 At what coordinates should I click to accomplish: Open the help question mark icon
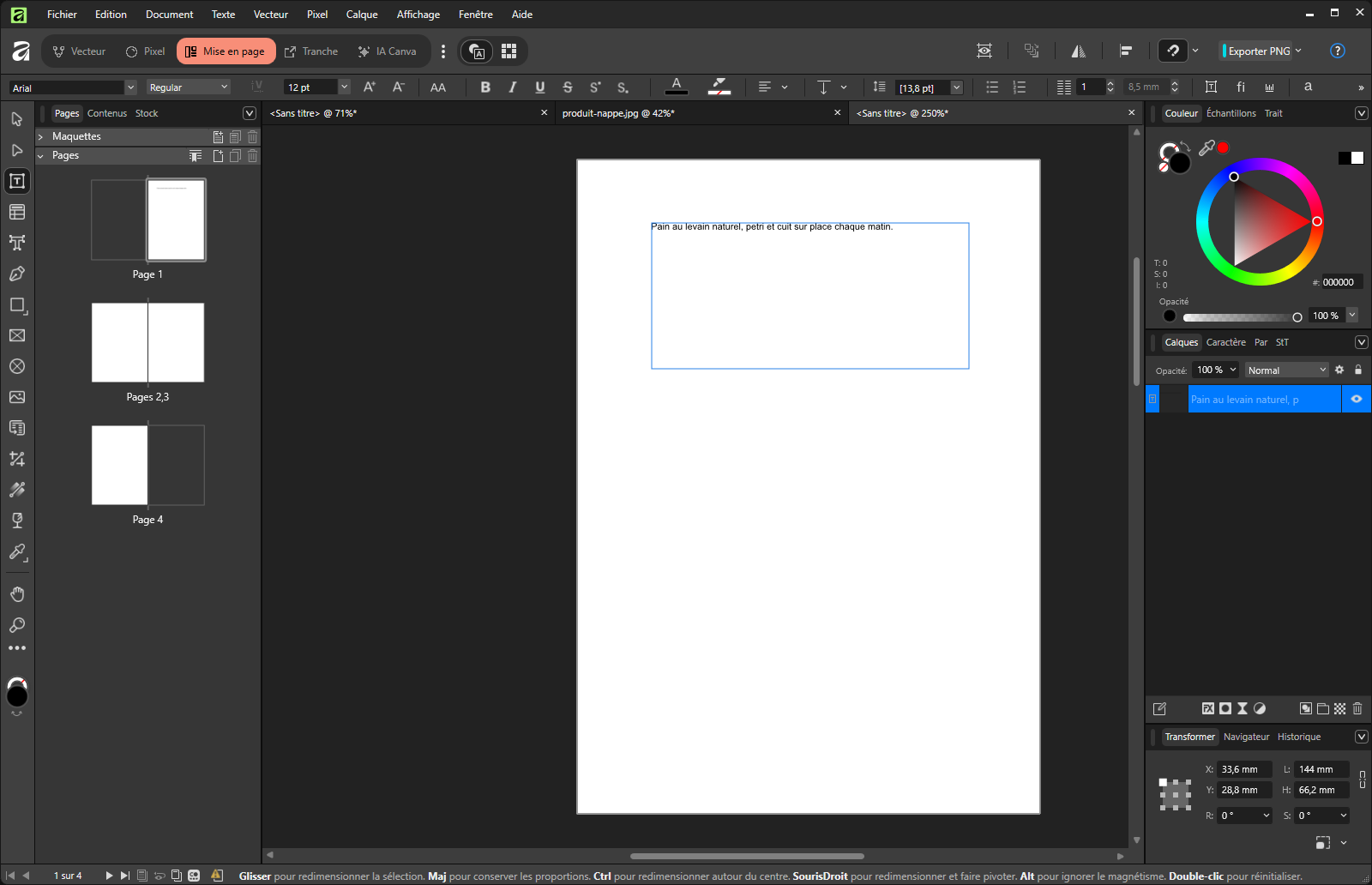(1337, 51)
